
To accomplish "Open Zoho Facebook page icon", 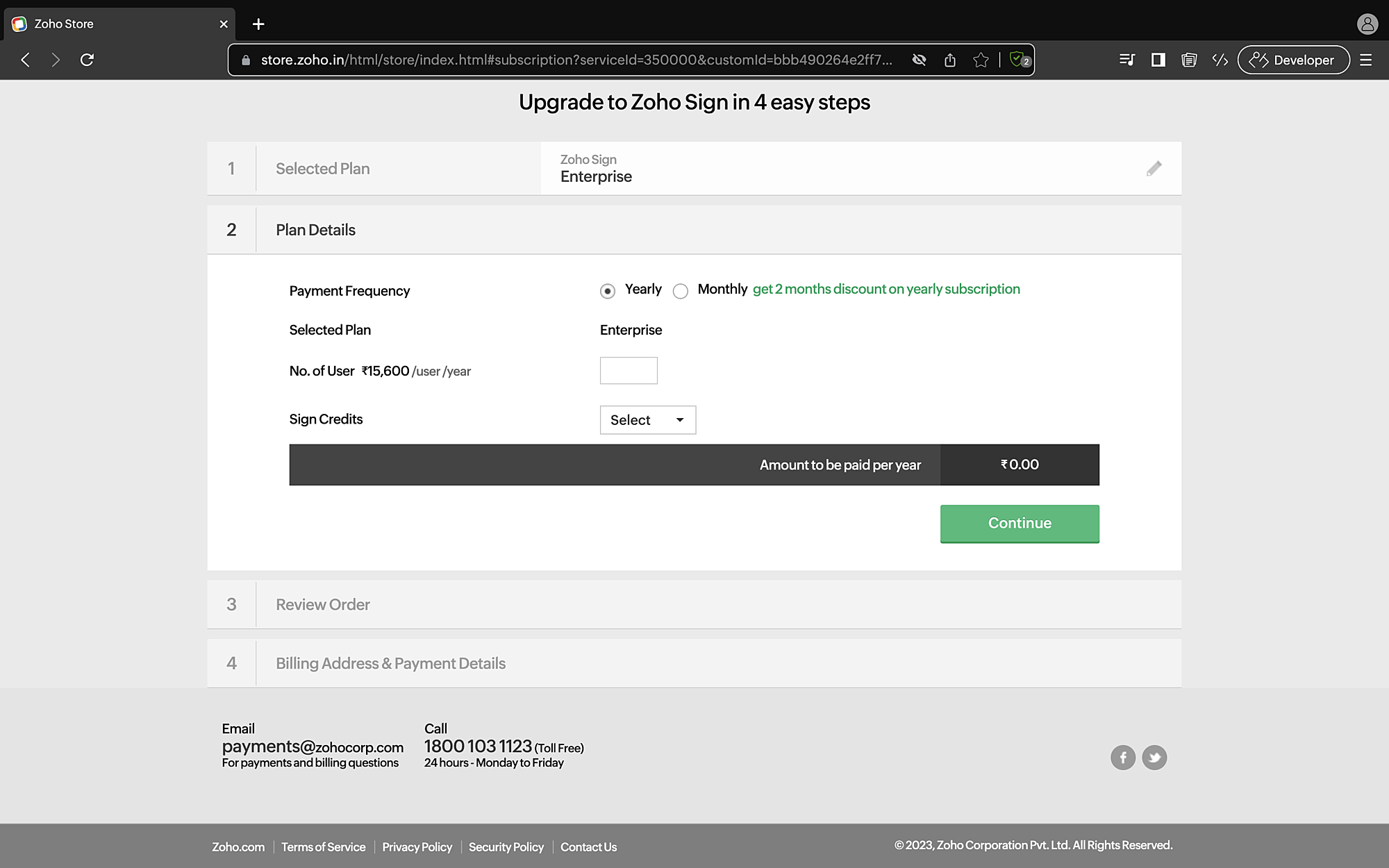I will pos(1123,758).
